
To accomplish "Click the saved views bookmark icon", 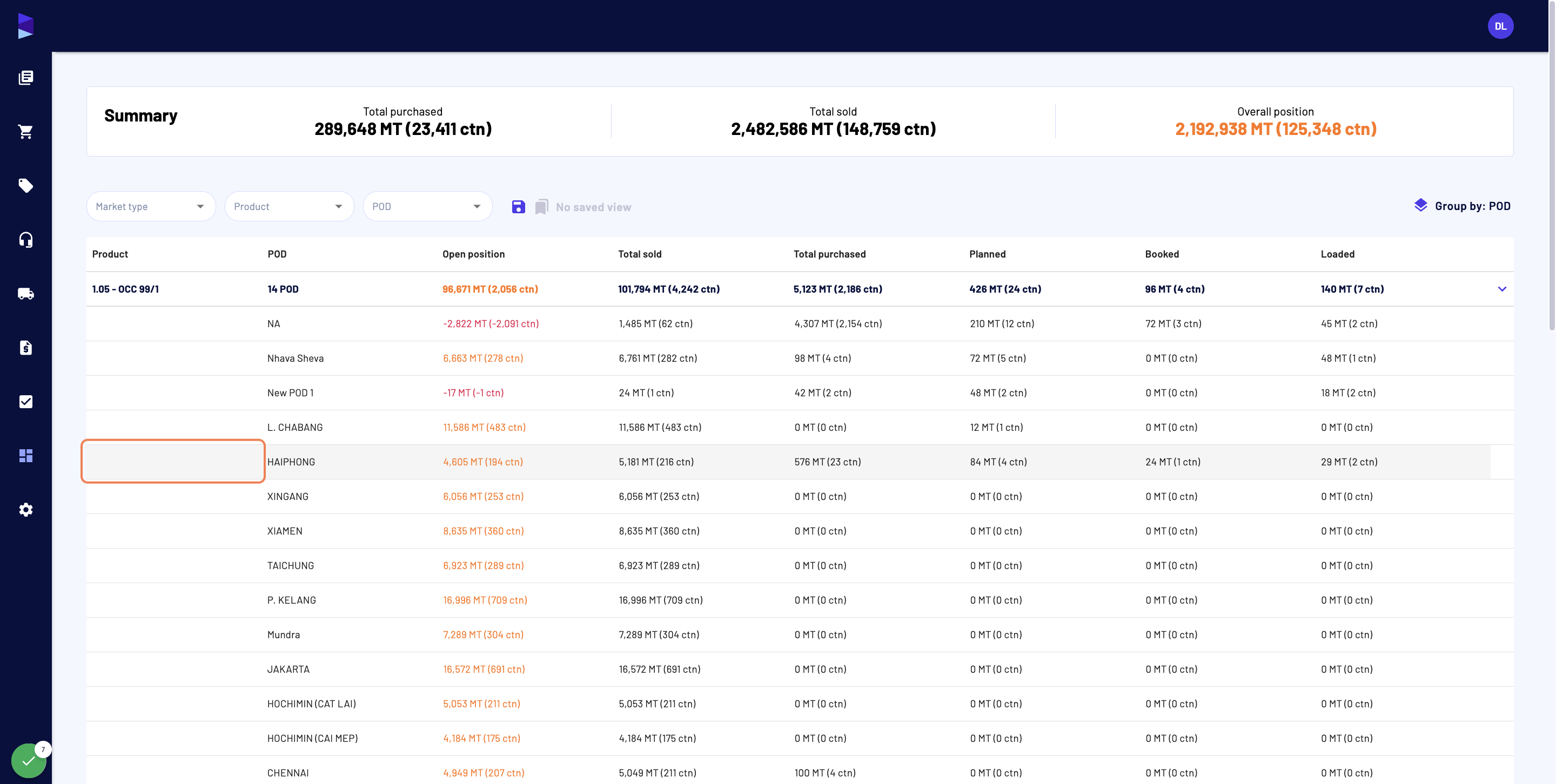I will click(x=541, y=206).
